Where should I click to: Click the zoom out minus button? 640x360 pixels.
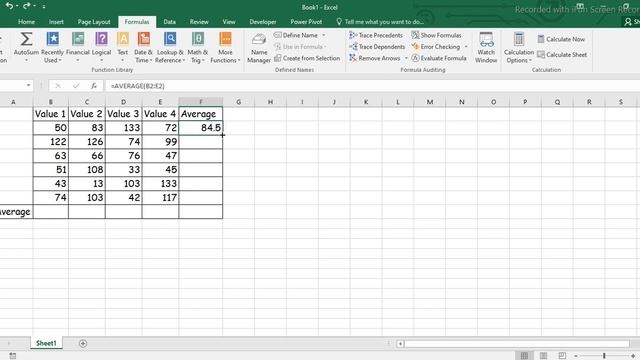pyautogui.click(x=576, y=356)
